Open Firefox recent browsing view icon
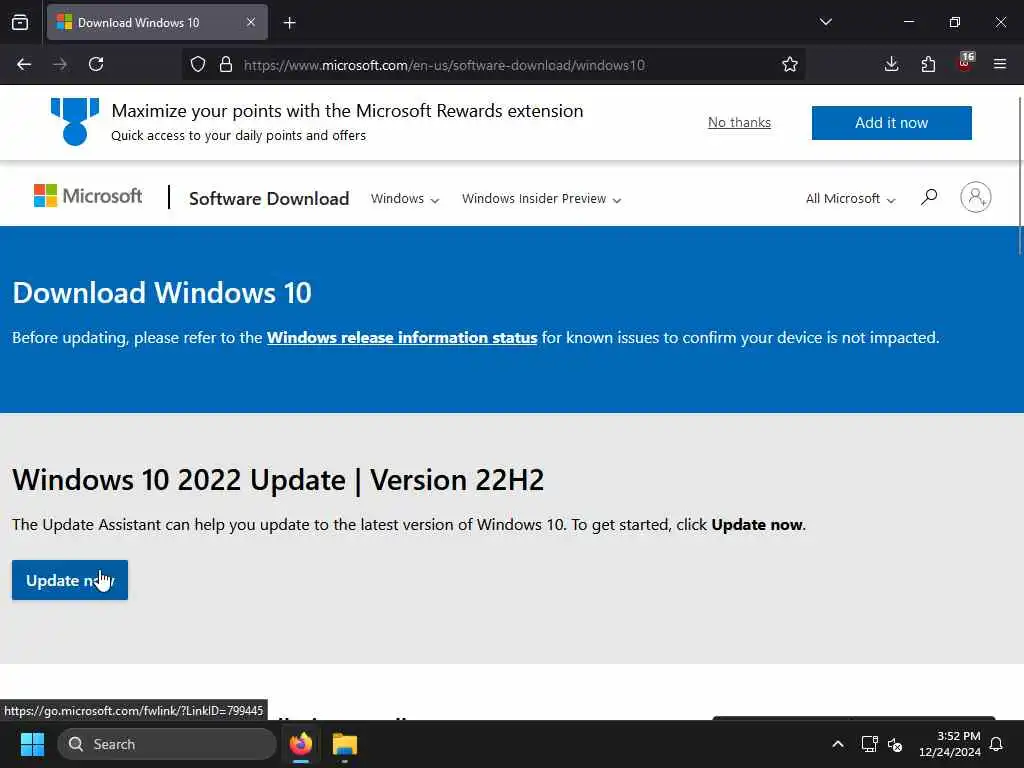 [x=20, y=22]
